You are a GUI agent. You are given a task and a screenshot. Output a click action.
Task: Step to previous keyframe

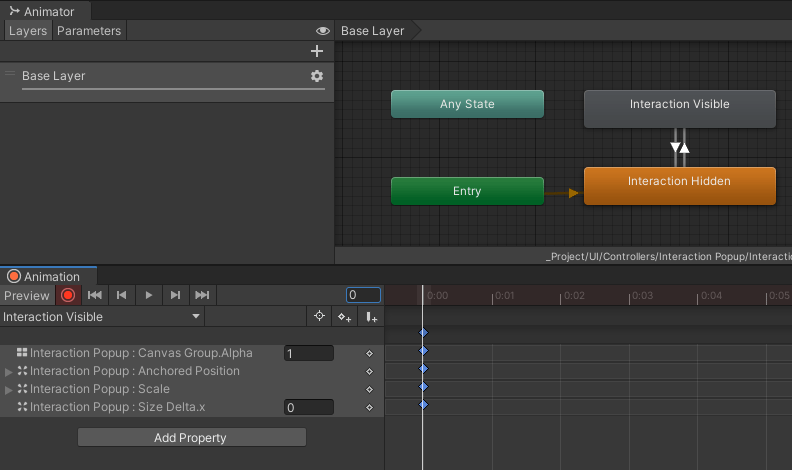(x=122, y=295)
